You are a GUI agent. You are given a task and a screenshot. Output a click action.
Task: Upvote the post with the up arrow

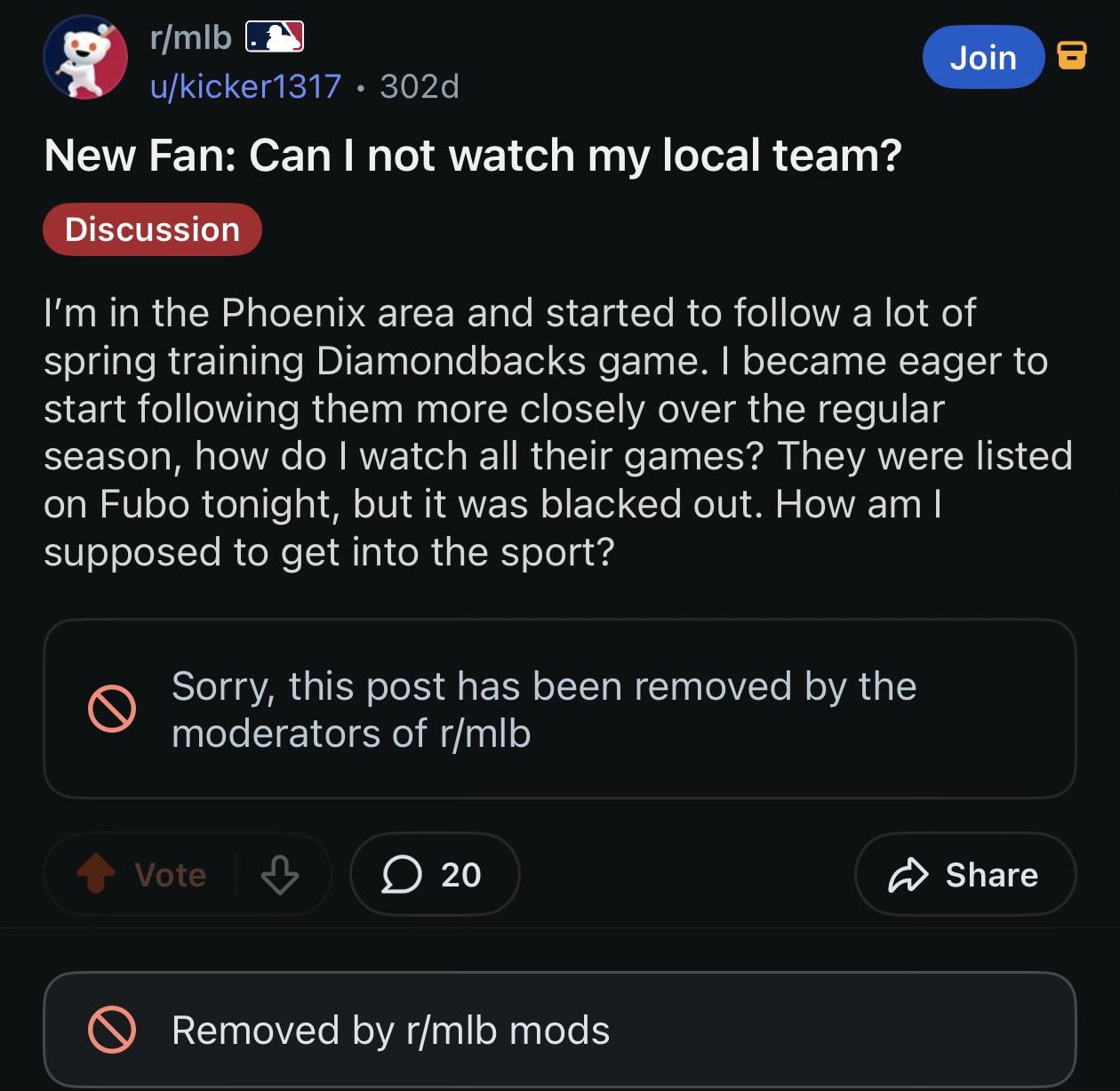click(96, 874)
